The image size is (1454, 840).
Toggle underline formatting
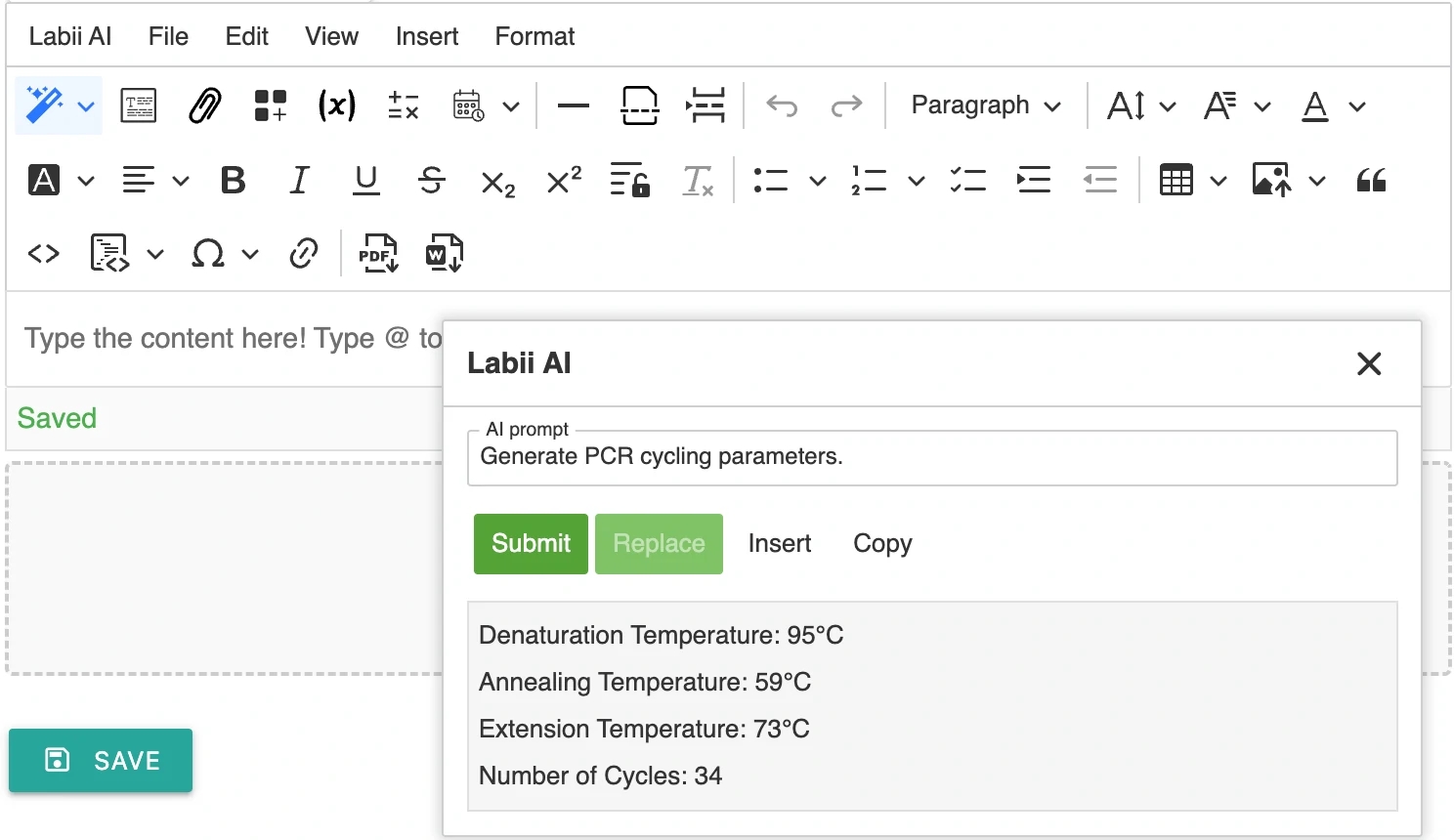click(365, 181)
